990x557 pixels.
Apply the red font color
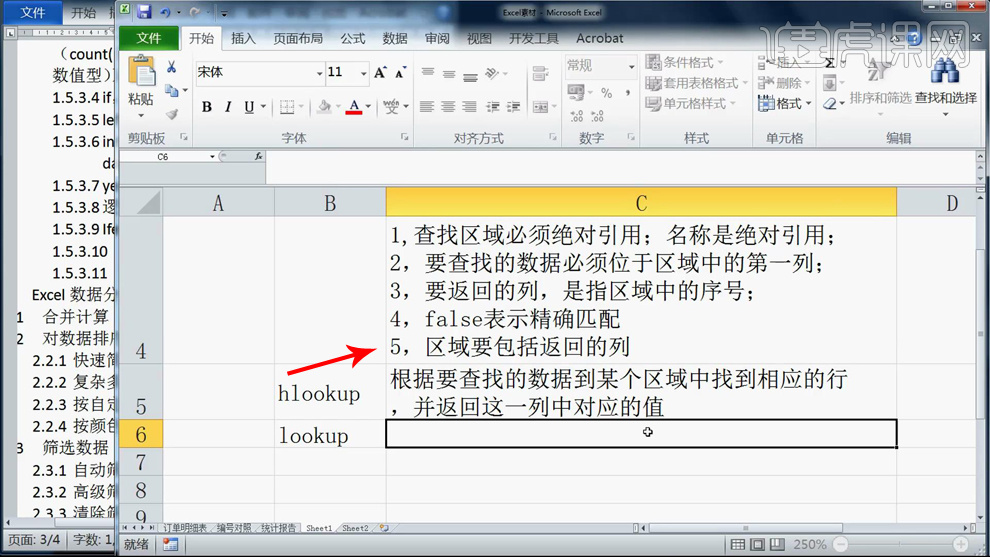coord(354,107)
